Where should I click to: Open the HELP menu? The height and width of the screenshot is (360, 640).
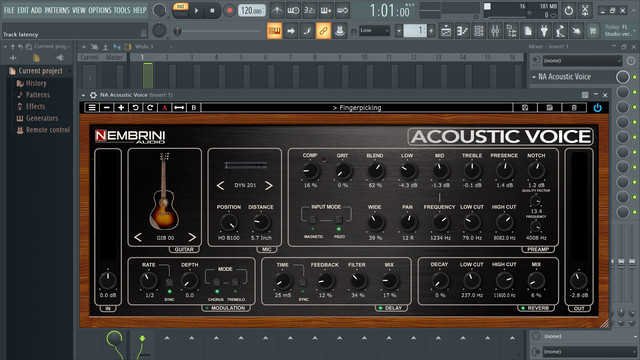click(139, 10)
